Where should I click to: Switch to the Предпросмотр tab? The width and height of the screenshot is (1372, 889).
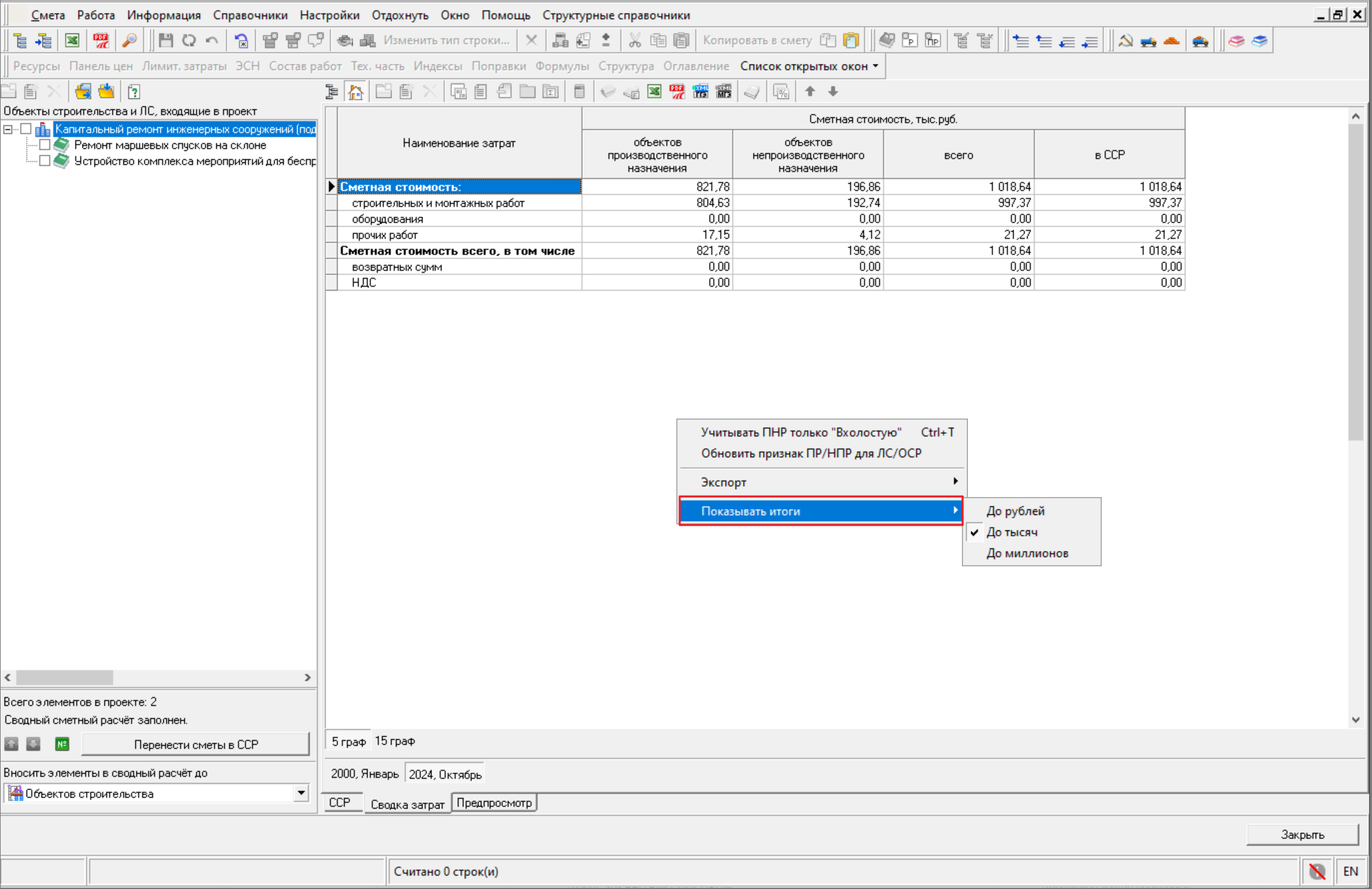tap(494, 803)
